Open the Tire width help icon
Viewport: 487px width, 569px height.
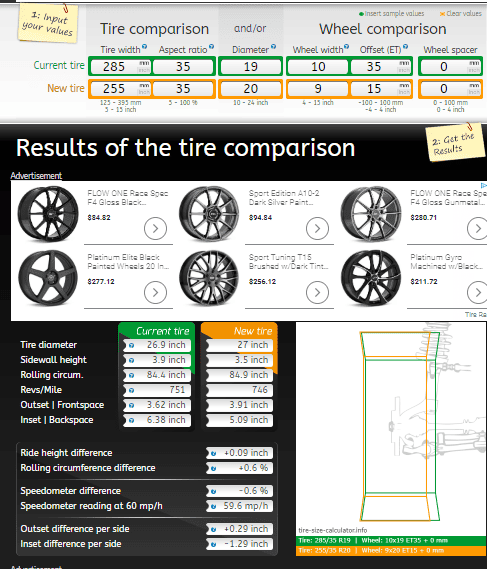click(144, 46)
